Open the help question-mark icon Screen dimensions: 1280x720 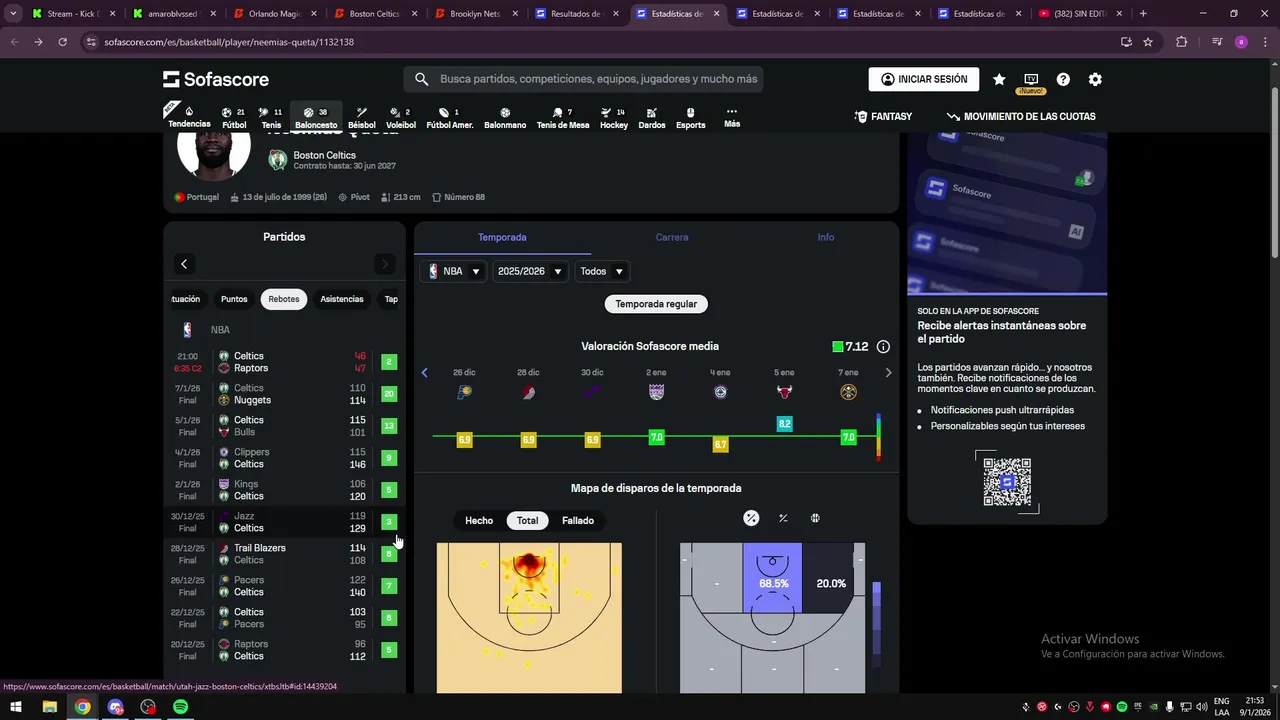click(x=1063, y=79)
